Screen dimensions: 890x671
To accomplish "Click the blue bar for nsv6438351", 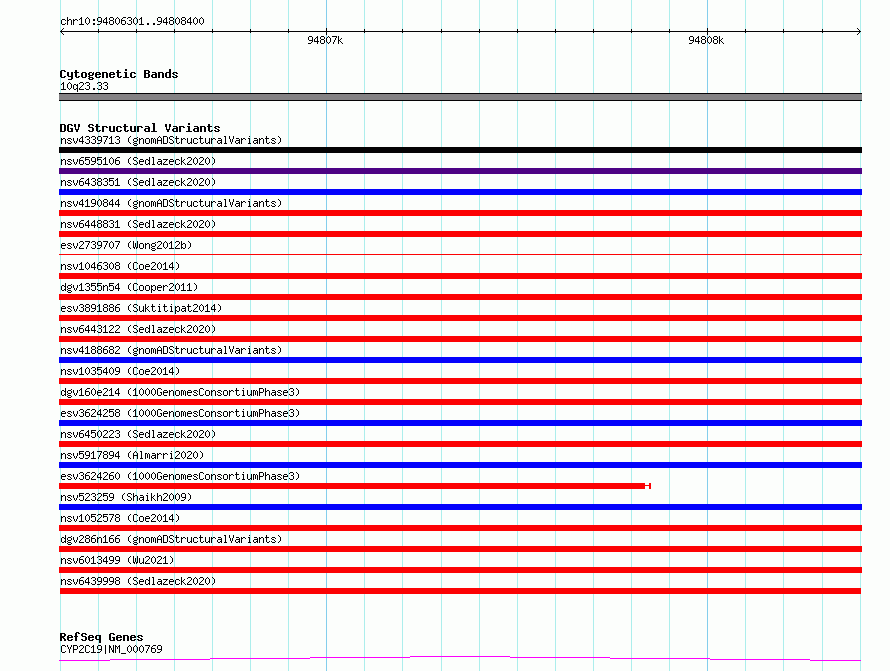I will tap(460, 192).
